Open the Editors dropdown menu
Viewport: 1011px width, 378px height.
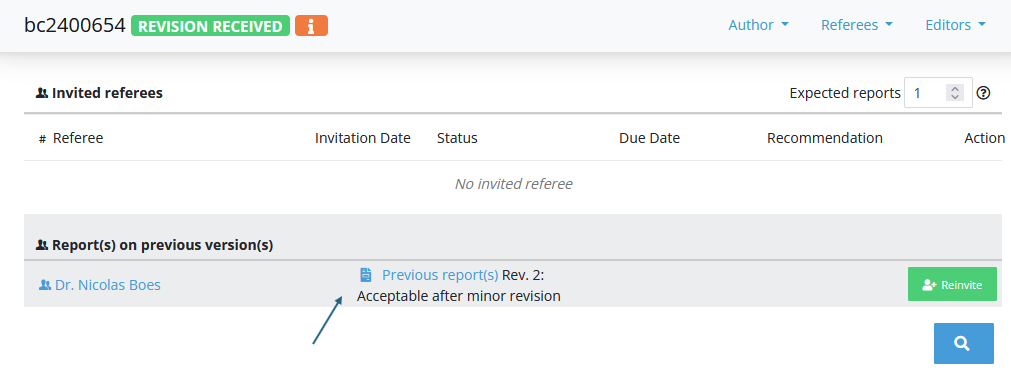(956, 25)
